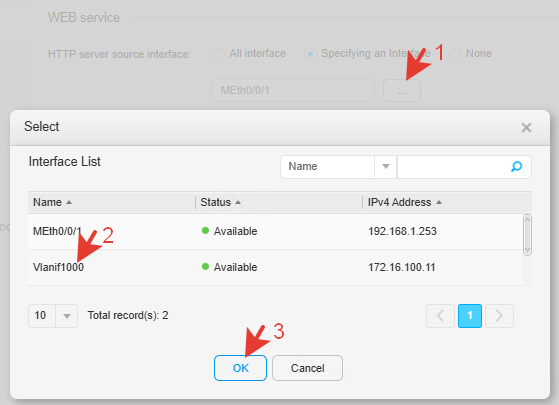Go to next page arrow
Image resolution: width=559 pixels, height=405 pixels.
pyautogui.click(x=499, y=316)
